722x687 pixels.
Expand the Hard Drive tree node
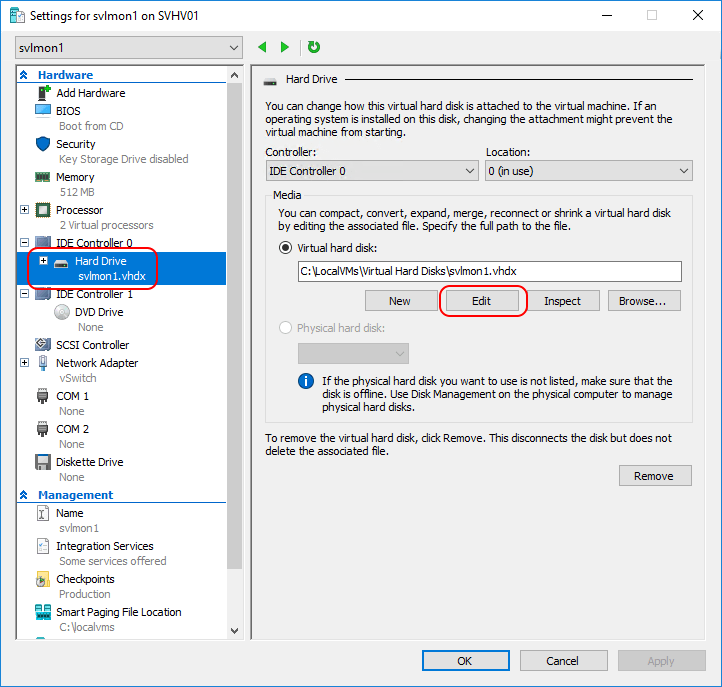[43, 261]
